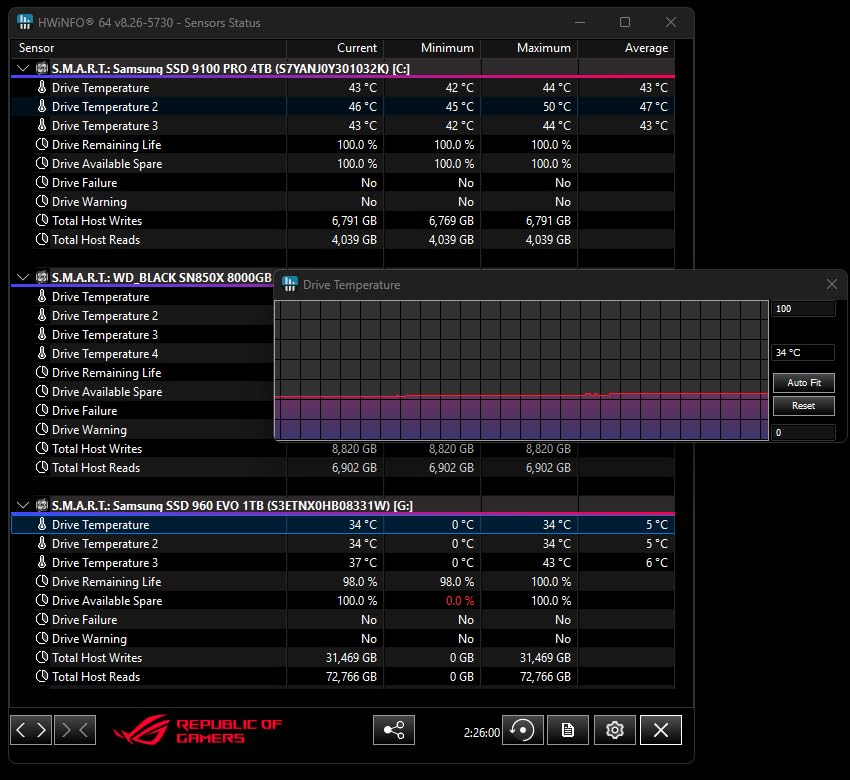850x780 pixels.
Task: Click the Sensor column header
Action: coord(149,48)
